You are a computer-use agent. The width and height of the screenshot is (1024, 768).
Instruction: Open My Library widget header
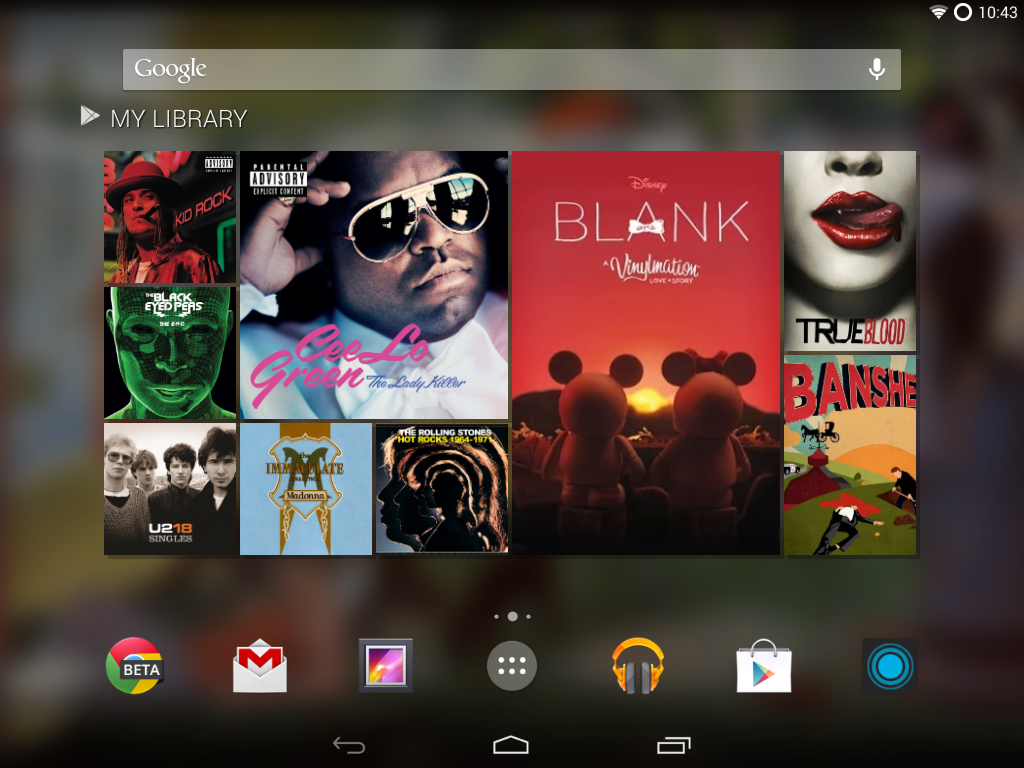pyautogui.click(x=165, y=118)
